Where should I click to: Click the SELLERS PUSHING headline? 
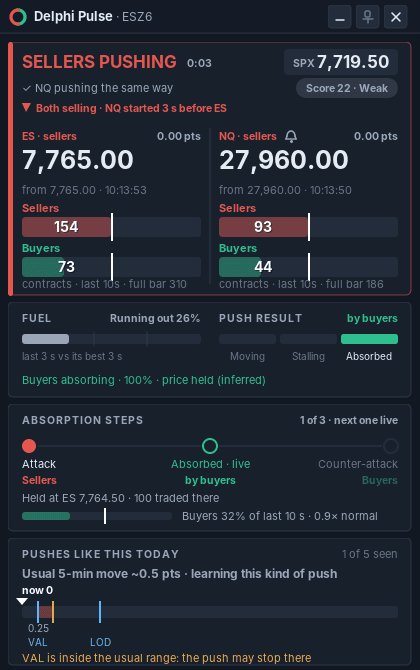[x=99, y=62]
